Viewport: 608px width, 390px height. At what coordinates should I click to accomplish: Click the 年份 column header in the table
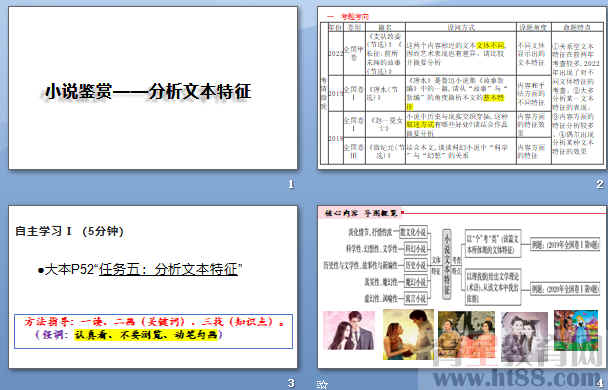coord(336,27)
